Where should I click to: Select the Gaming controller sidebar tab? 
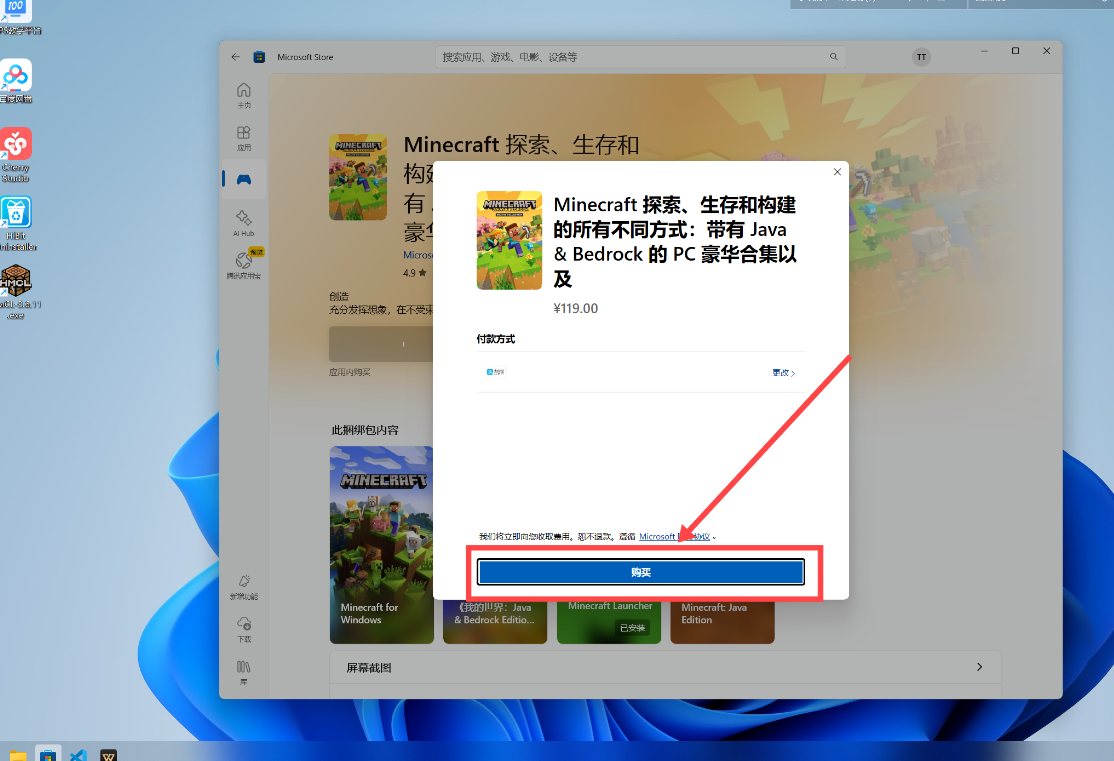click(x=244, y=179)
